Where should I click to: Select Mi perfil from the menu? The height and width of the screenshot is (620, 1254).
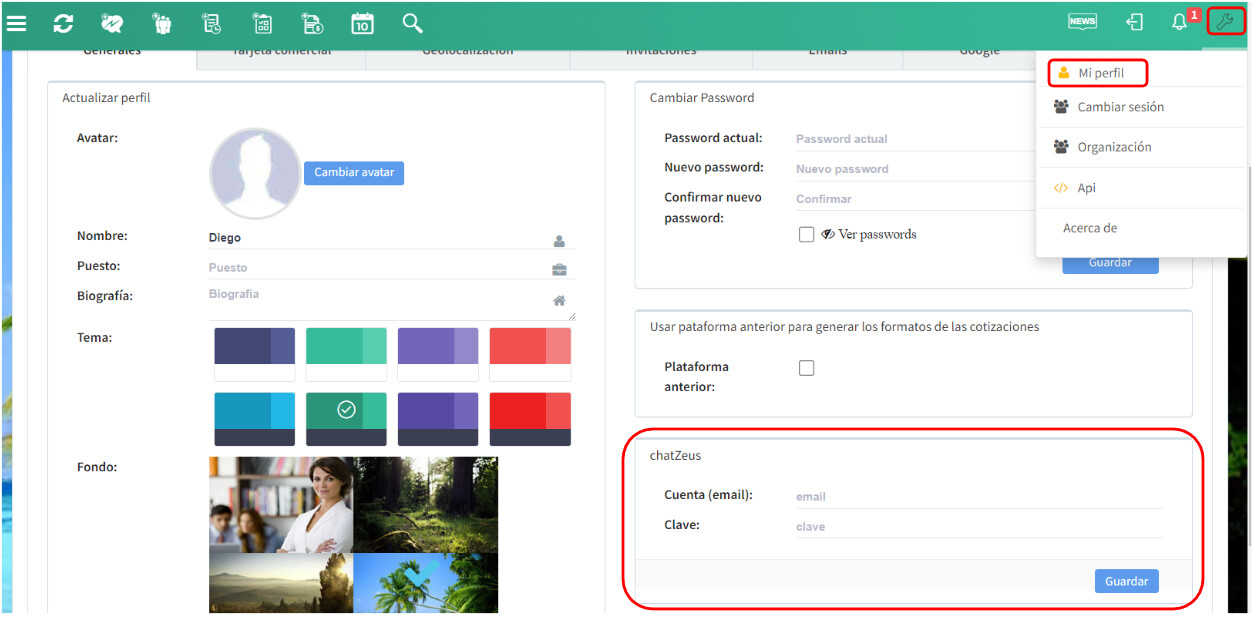pos(1100,73)
